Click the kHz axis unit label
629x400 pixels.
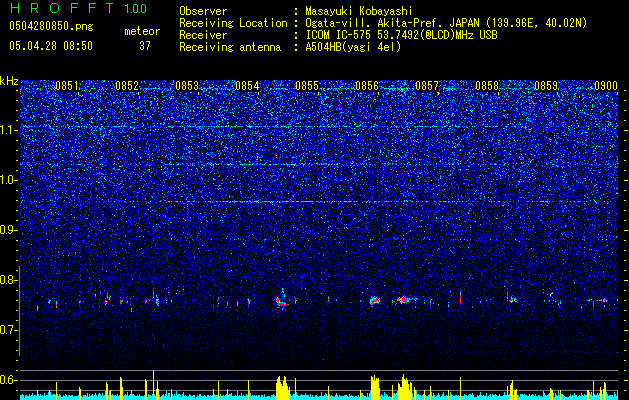(x=9, y=81)
